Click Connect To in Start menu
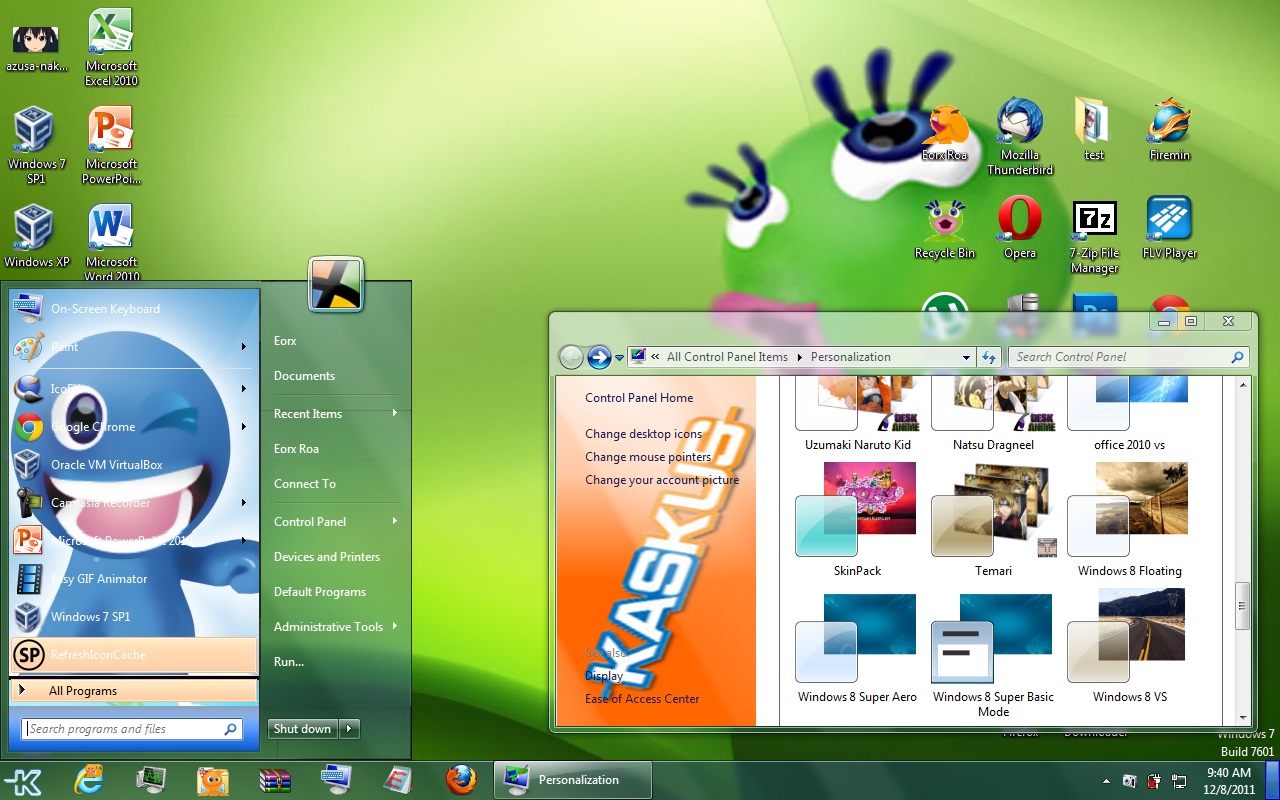This screenshot has width=1280, height=800. click(305, 484)
